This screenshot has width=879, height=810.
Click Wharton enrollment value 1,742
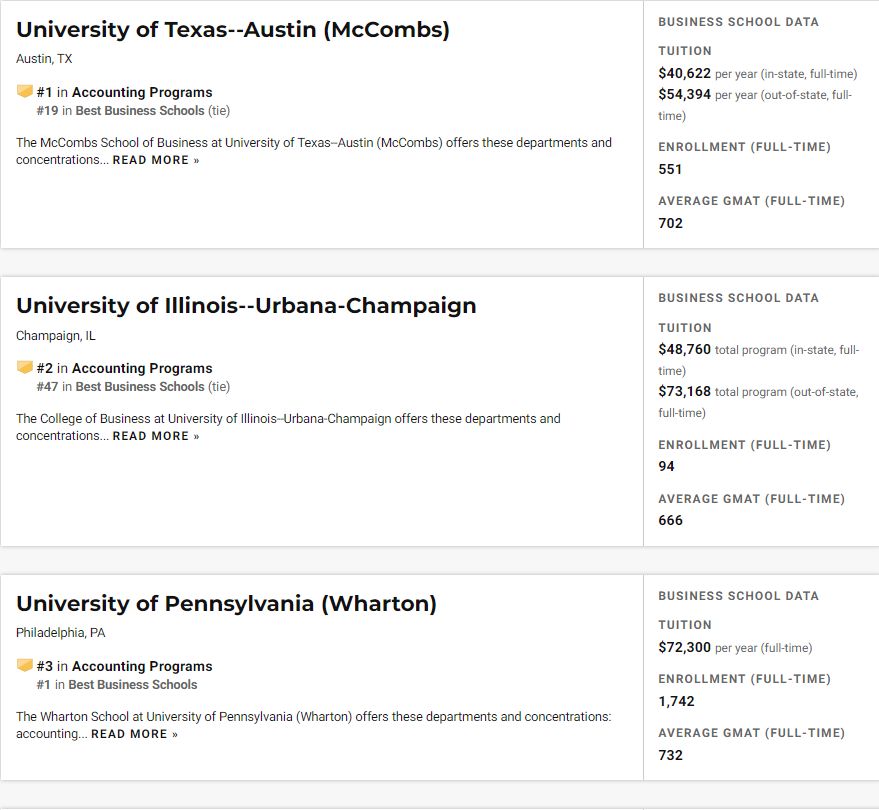click(676, 701)
